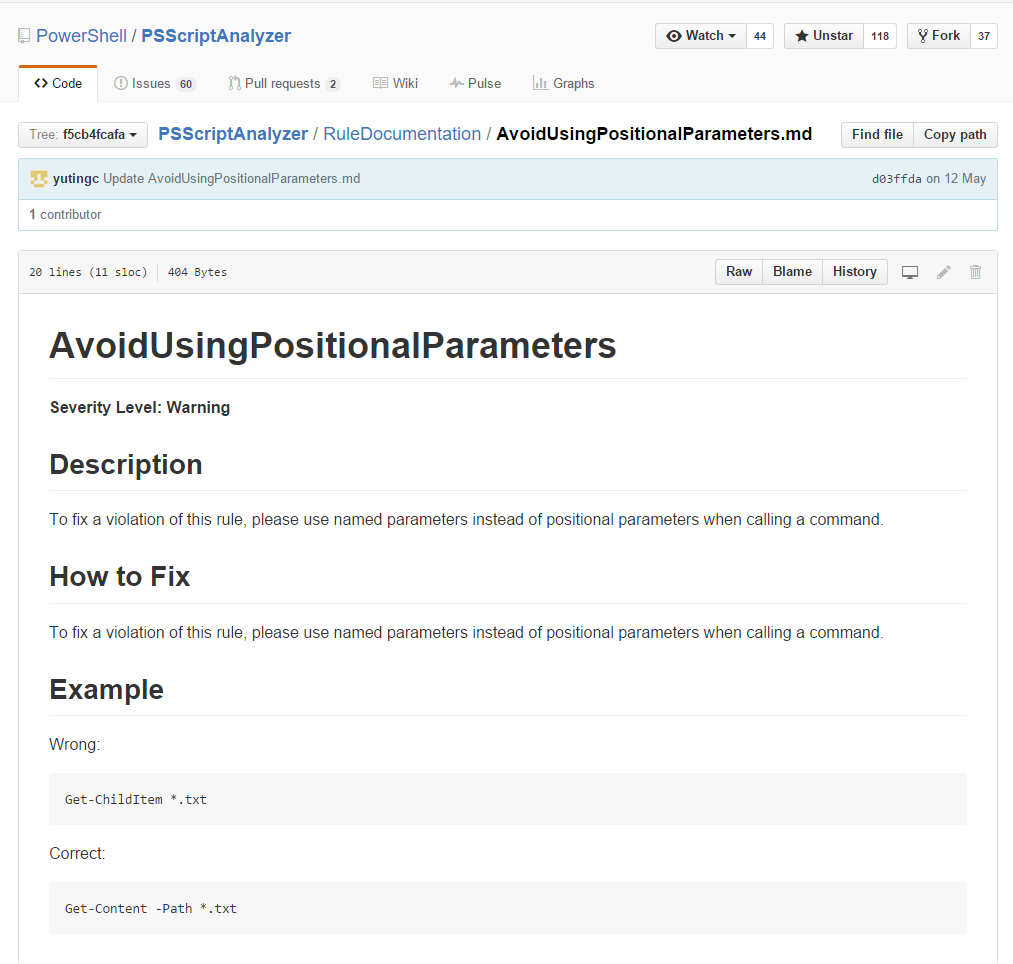The height and width of the screenshot is (964, 1013).
Task: Click the How to Fix heading
Action: [x=120, y=576]
